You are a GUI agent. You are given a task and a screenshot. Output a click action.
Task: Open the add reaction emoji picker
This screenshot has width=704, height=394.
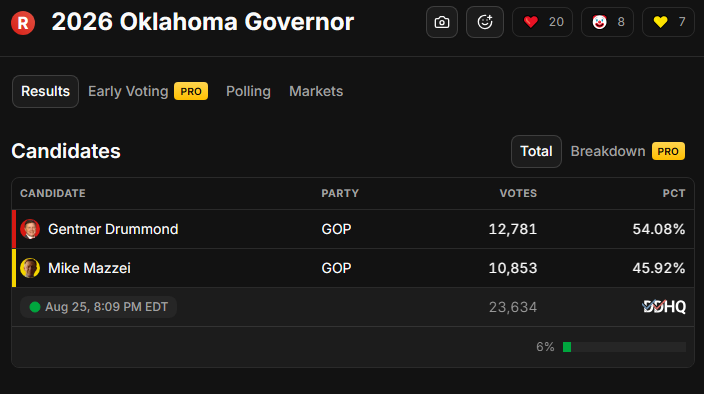tap(485, 22)
